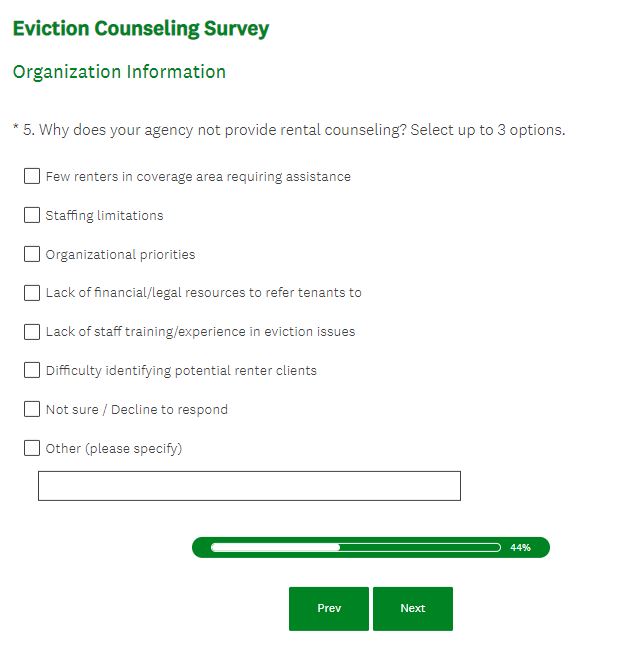Click the Eviction Counseling Survey title
626x657 pixels.
[141, 29]
